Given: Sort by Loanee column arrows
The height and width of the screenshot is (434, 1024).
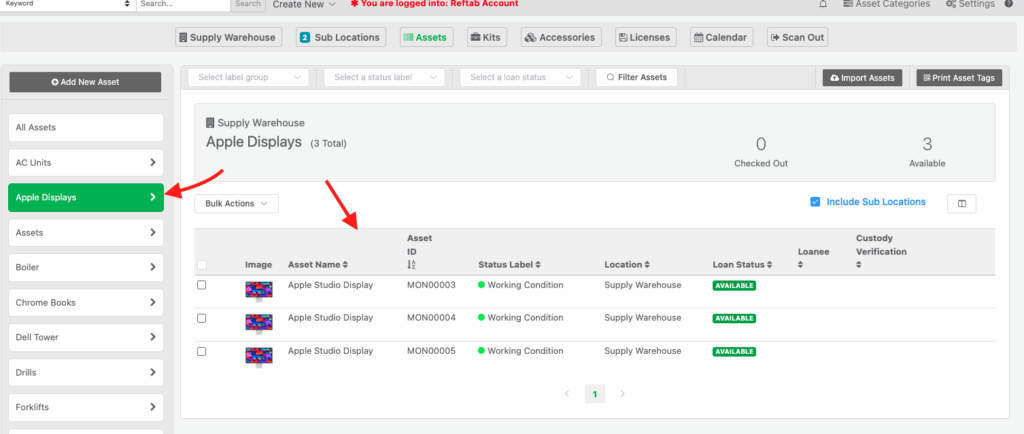Looking at the screenshot, I should click(x=801, y=265).
